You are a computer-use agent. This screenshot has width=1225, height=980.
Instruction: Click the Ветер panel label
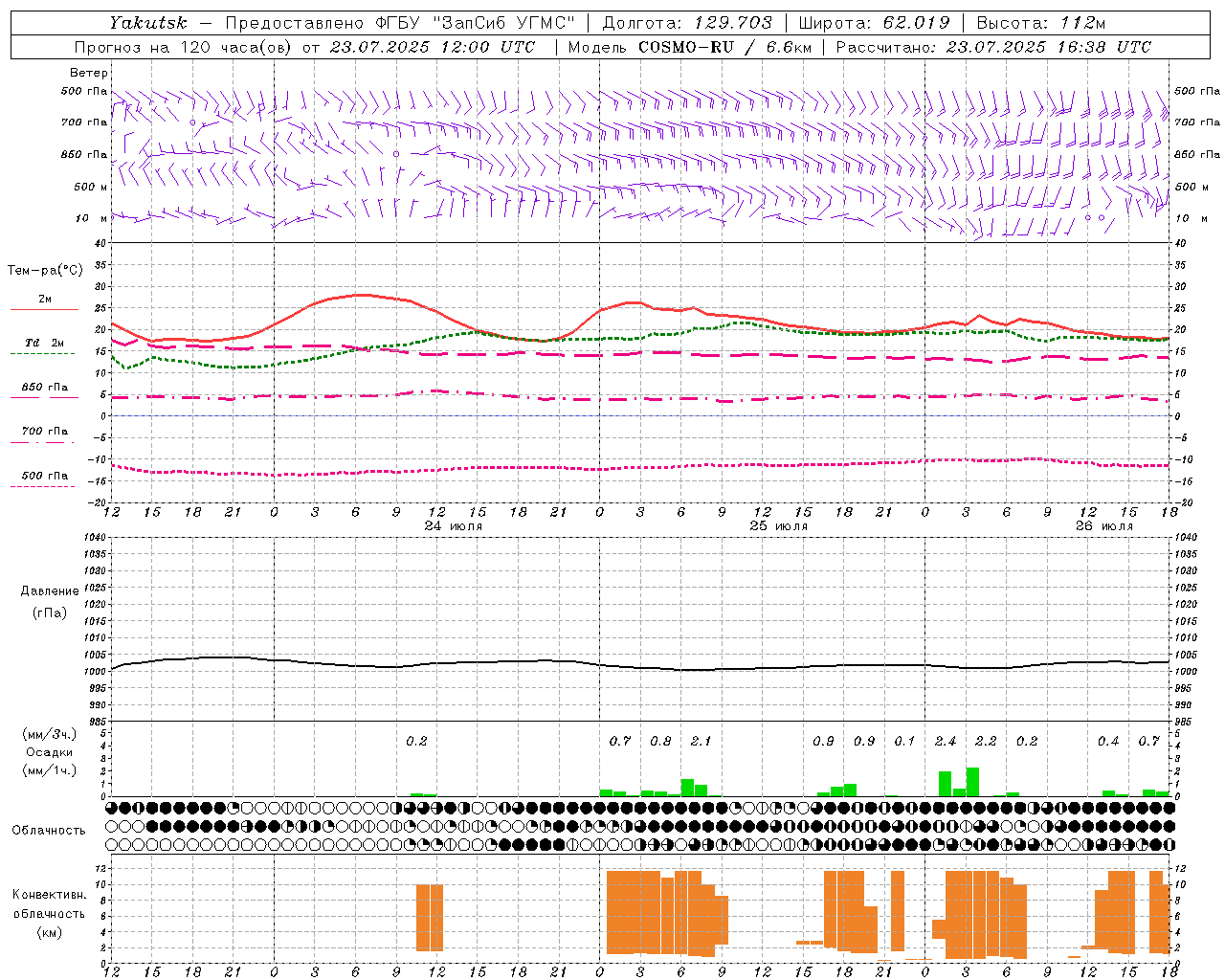(x=89, y=73)
